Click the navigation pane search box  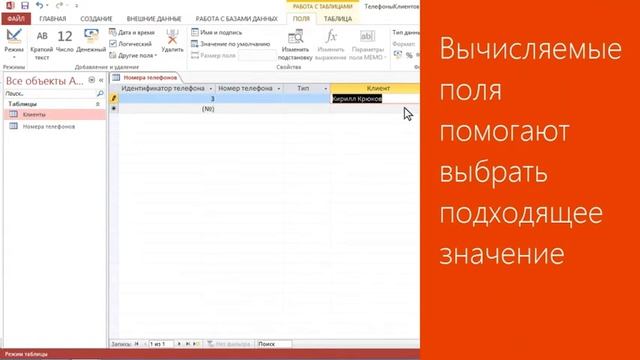49,93
